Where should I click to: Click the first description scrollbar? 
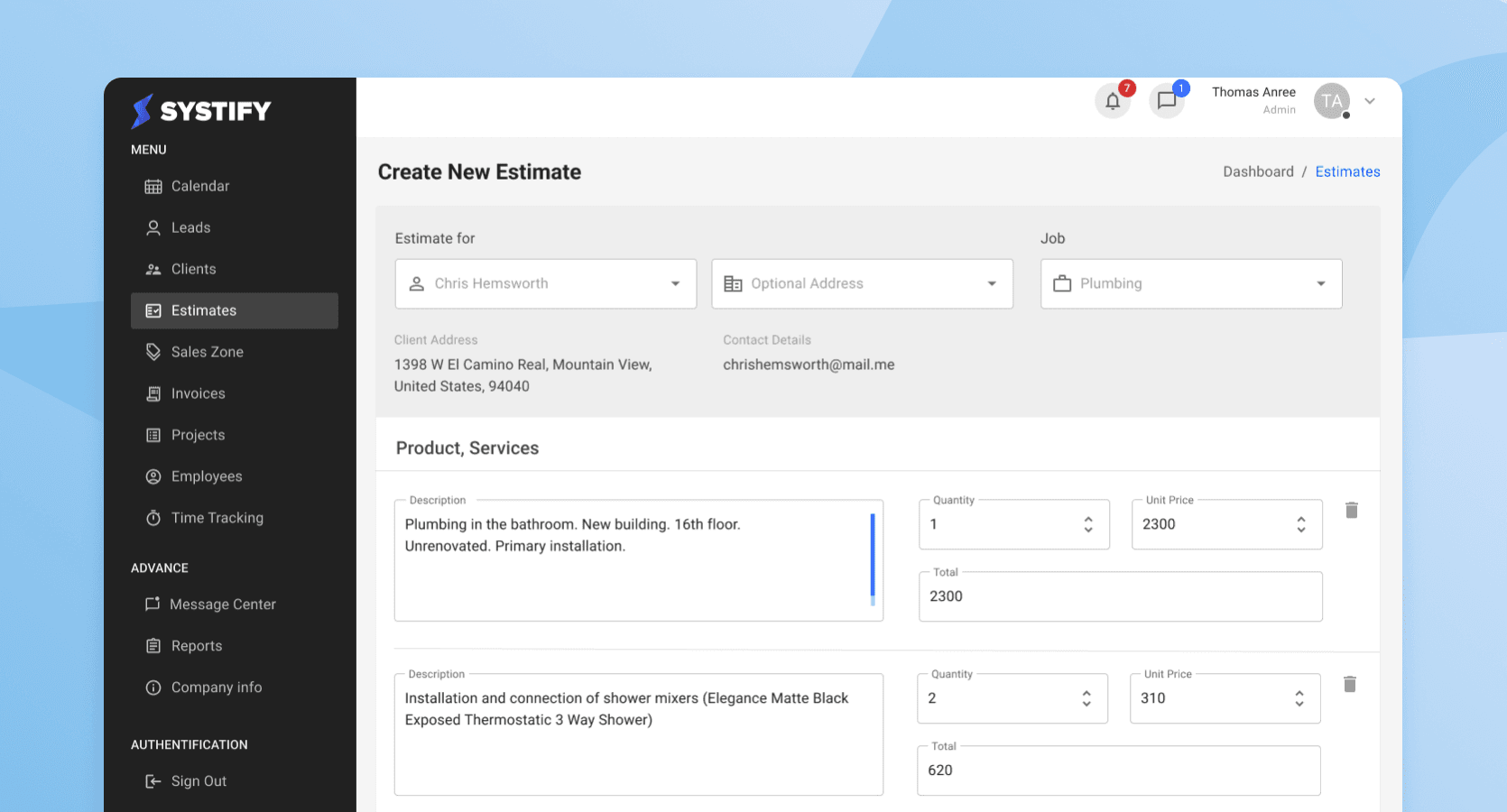pos(873,559)
